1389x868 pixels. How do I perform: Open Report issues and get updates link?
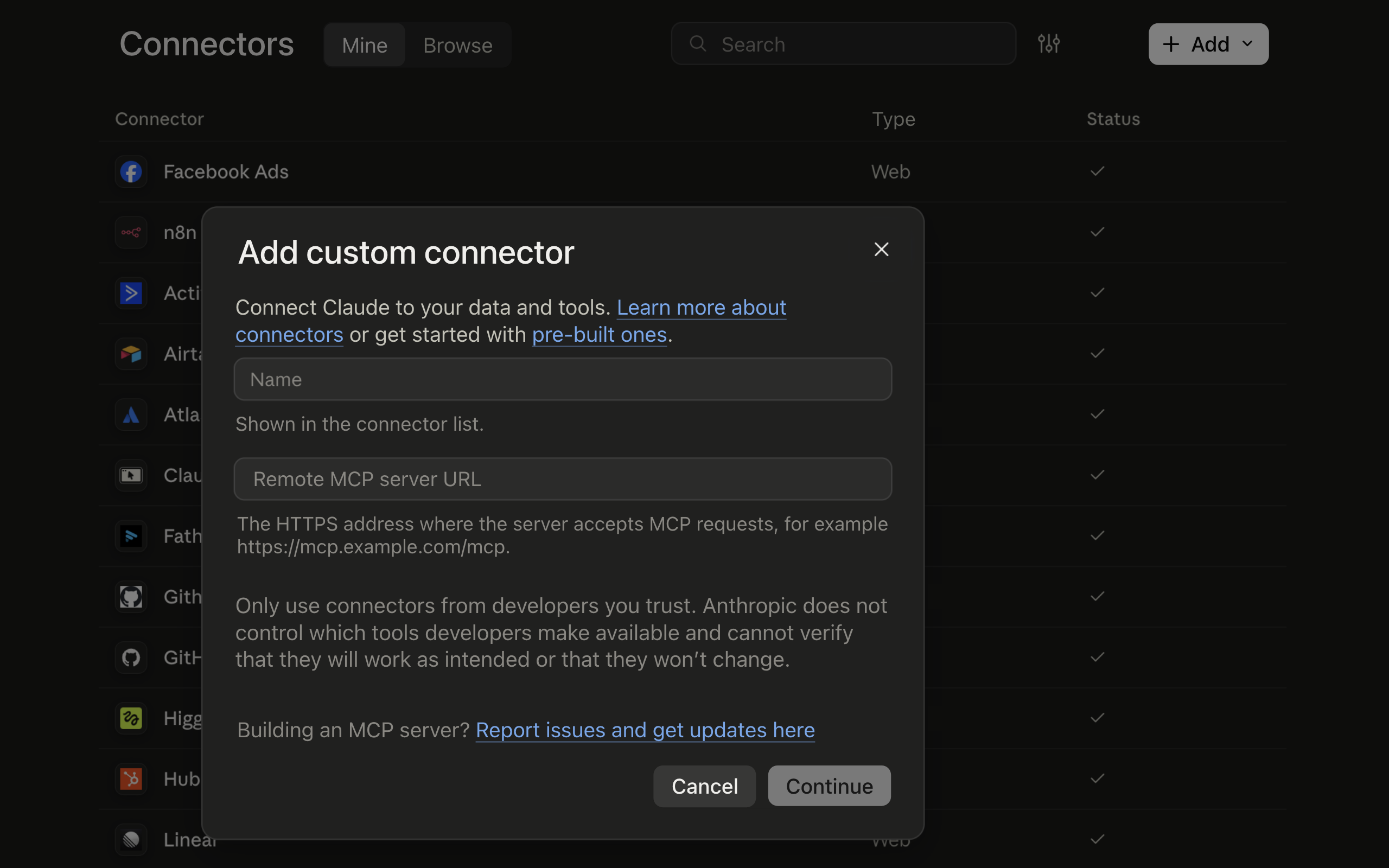[x=645, y=730]
